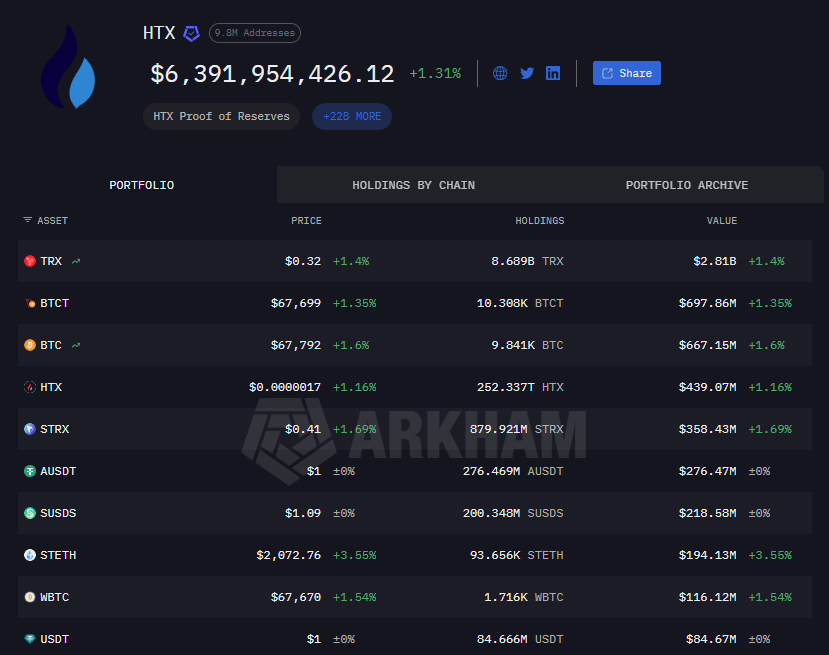Image resolution: width=829 pixels, height=655 pixels.
Task: Click the 8.689B TRX holdings
Action: point(527,261)
